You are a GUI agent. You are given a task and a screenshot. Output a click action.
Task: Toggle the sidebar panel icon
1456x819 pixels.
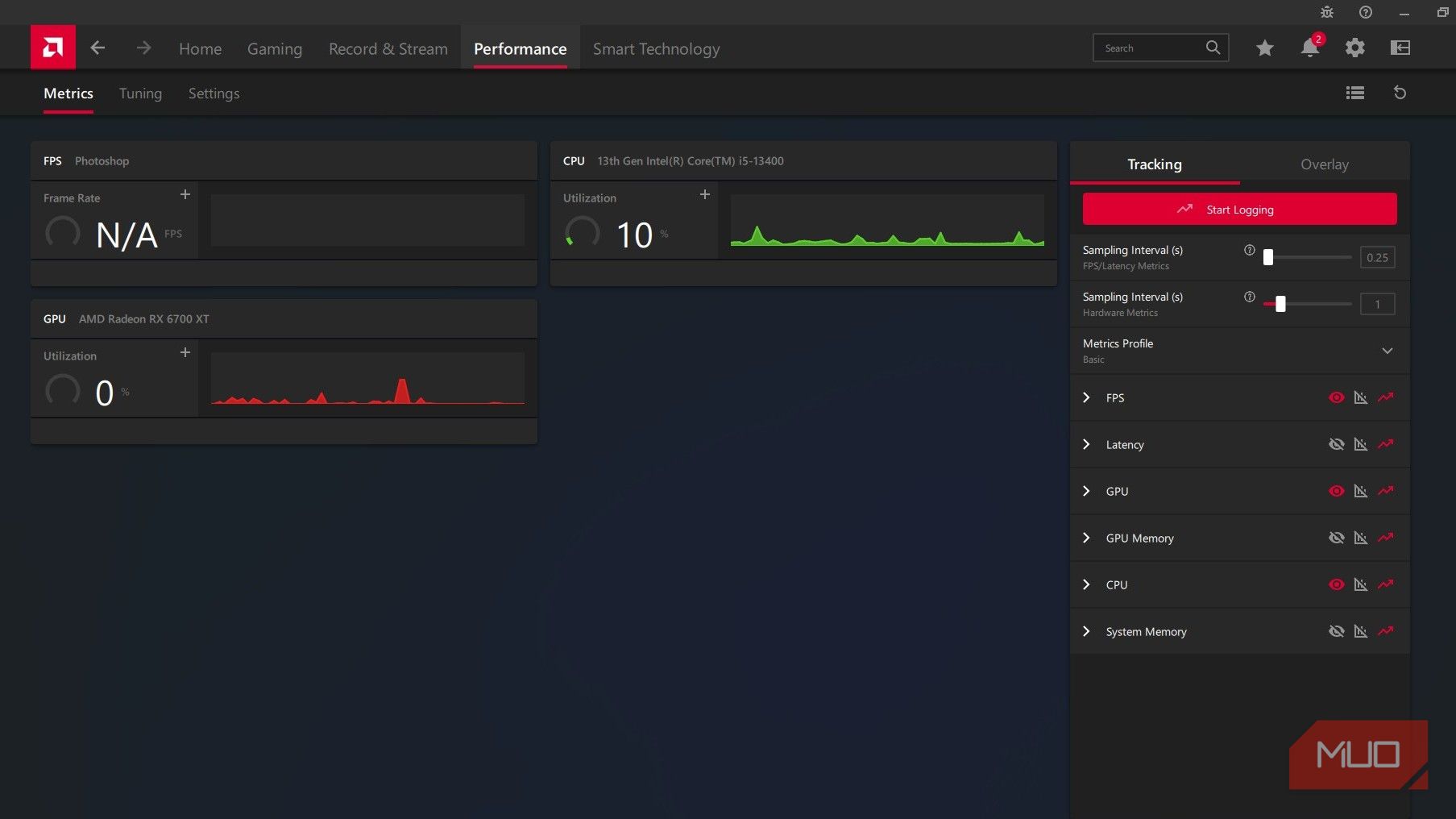(x=1400, y=48)
